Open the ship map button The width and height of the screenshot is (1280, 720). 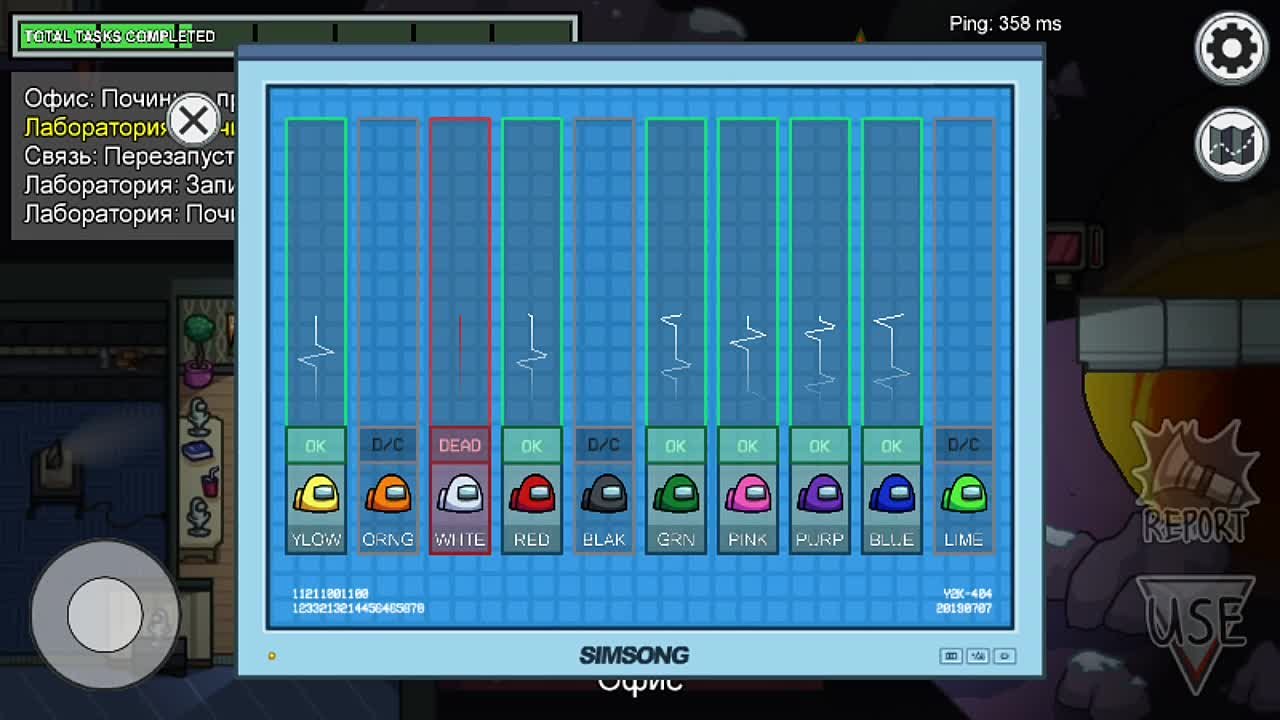[x=1231, y=144]
